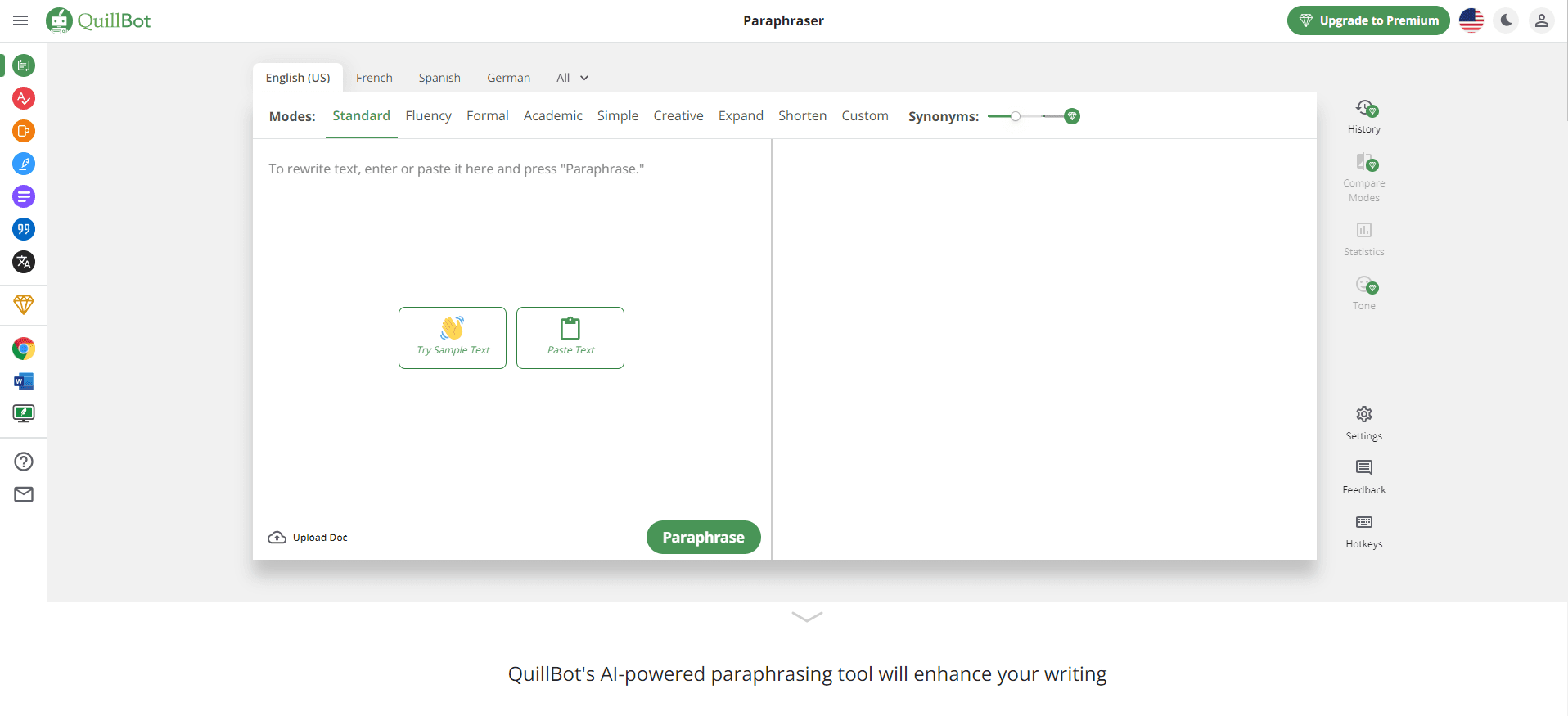
Task: Switch to the Spanish language tab
Action: (x=439, y=78)
